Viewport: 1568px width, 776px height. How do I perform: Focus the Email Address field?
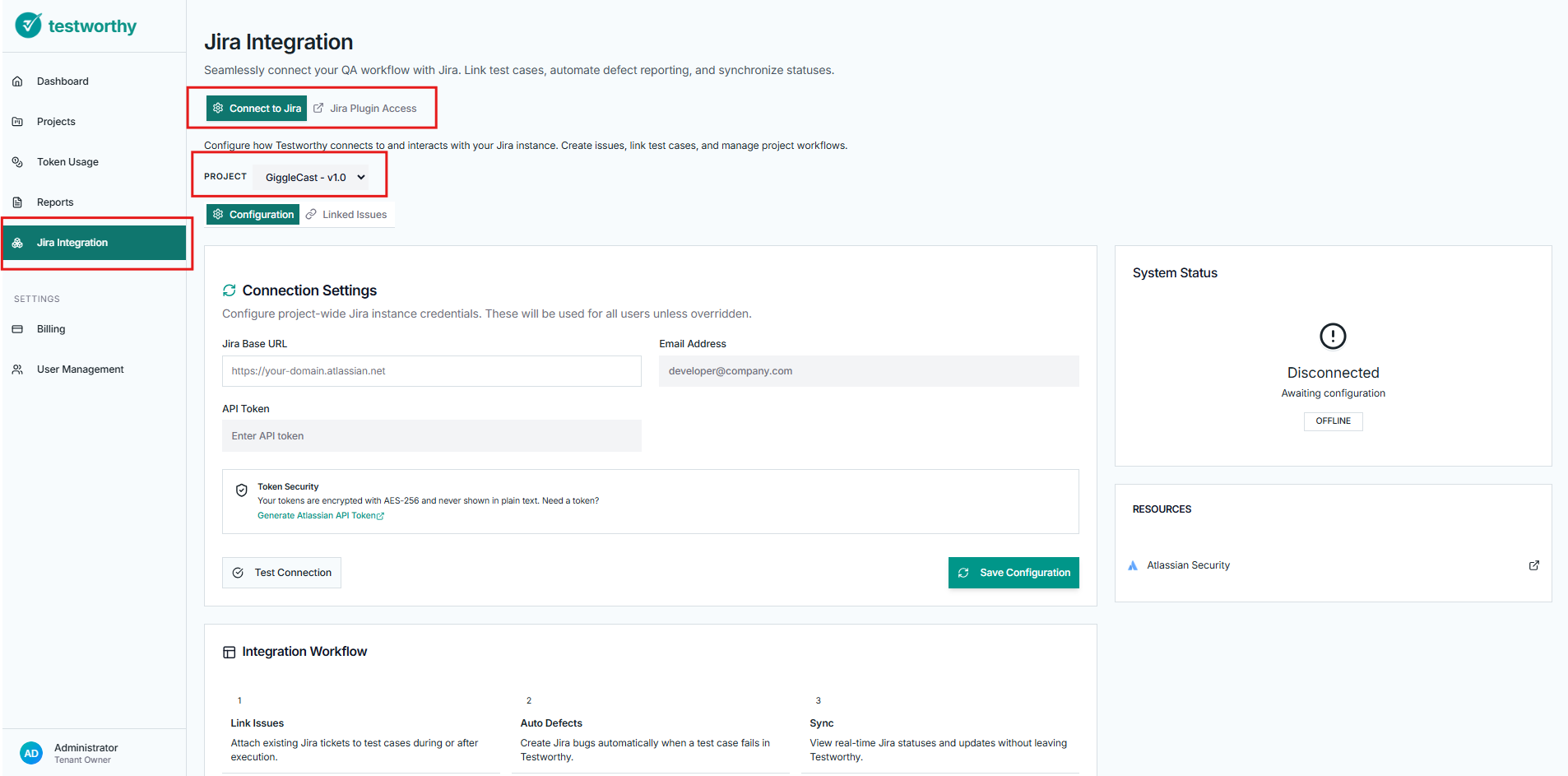pos(869,371)
